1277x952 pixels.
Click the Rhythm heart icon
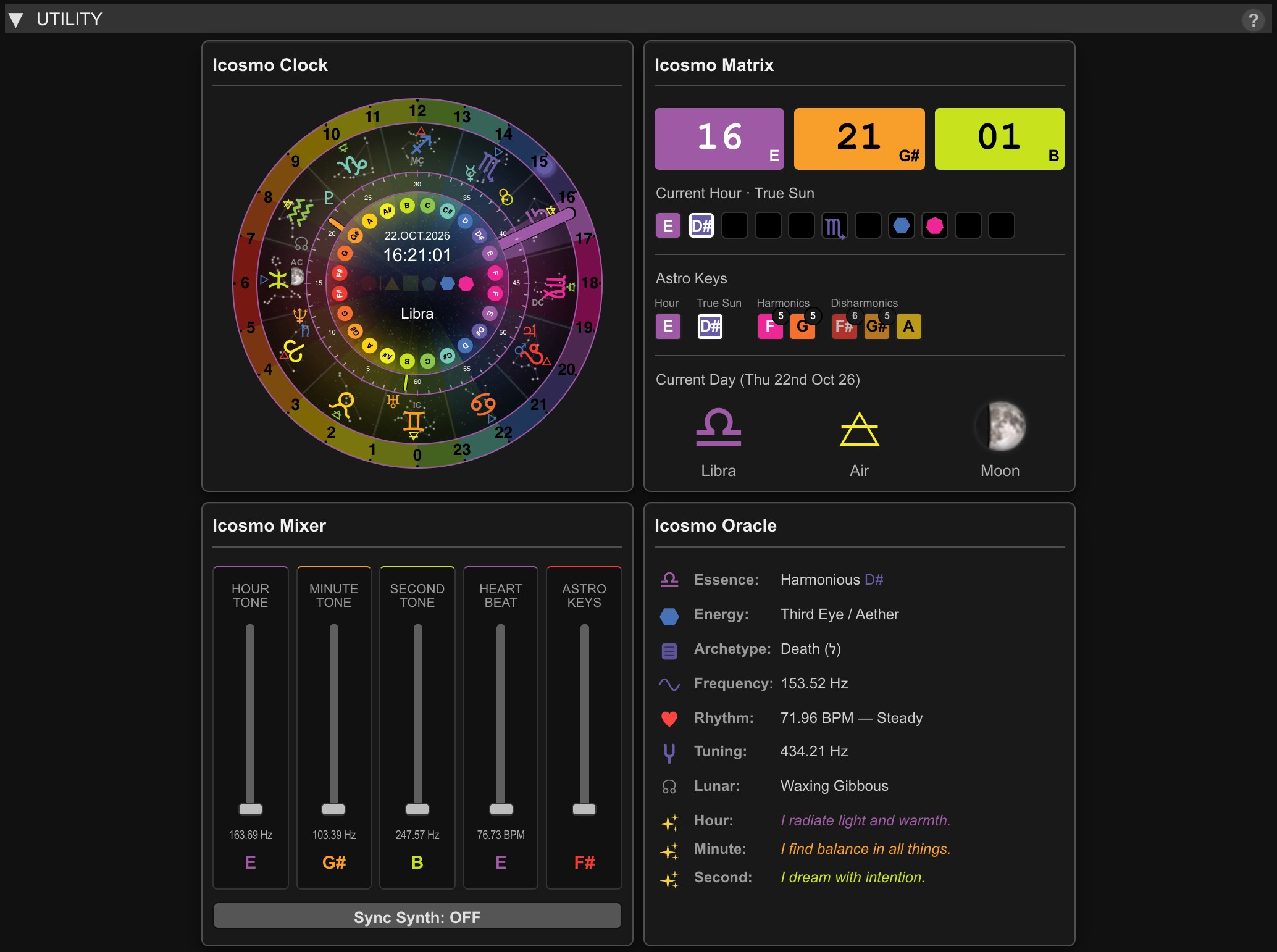coord(669,719)
